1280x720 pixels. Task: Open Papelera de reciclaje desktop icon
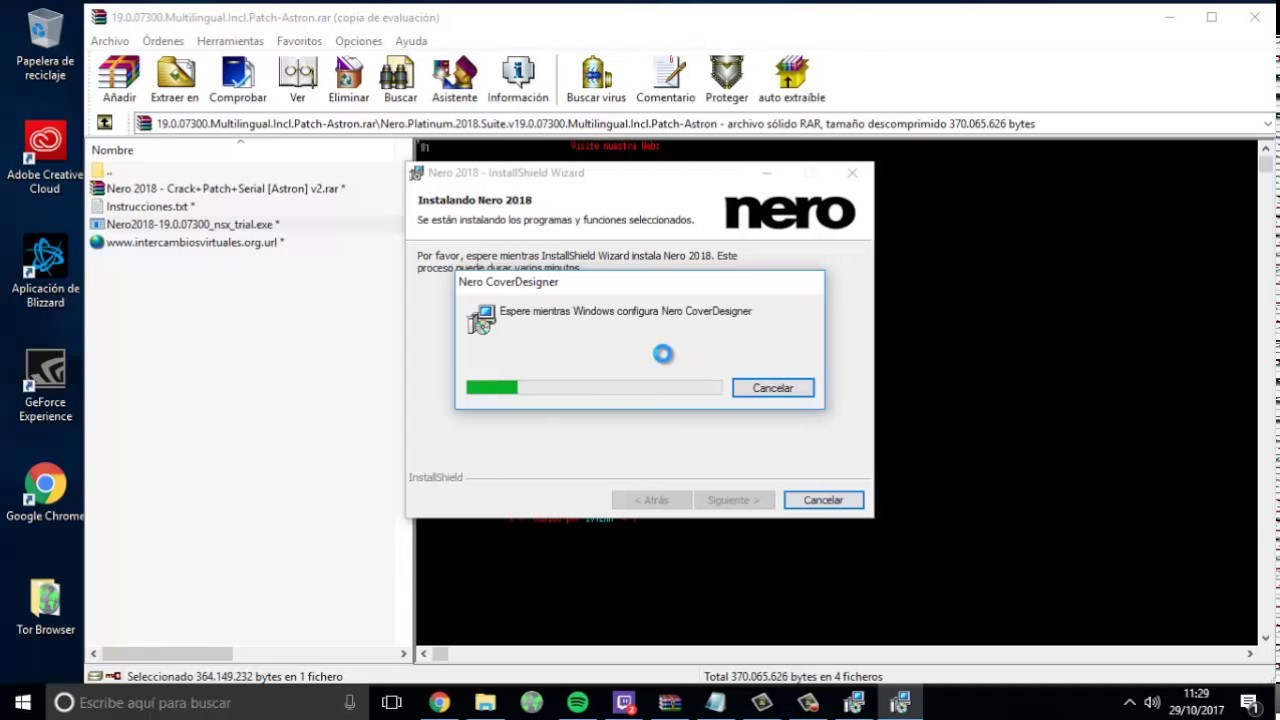(45, 45)
